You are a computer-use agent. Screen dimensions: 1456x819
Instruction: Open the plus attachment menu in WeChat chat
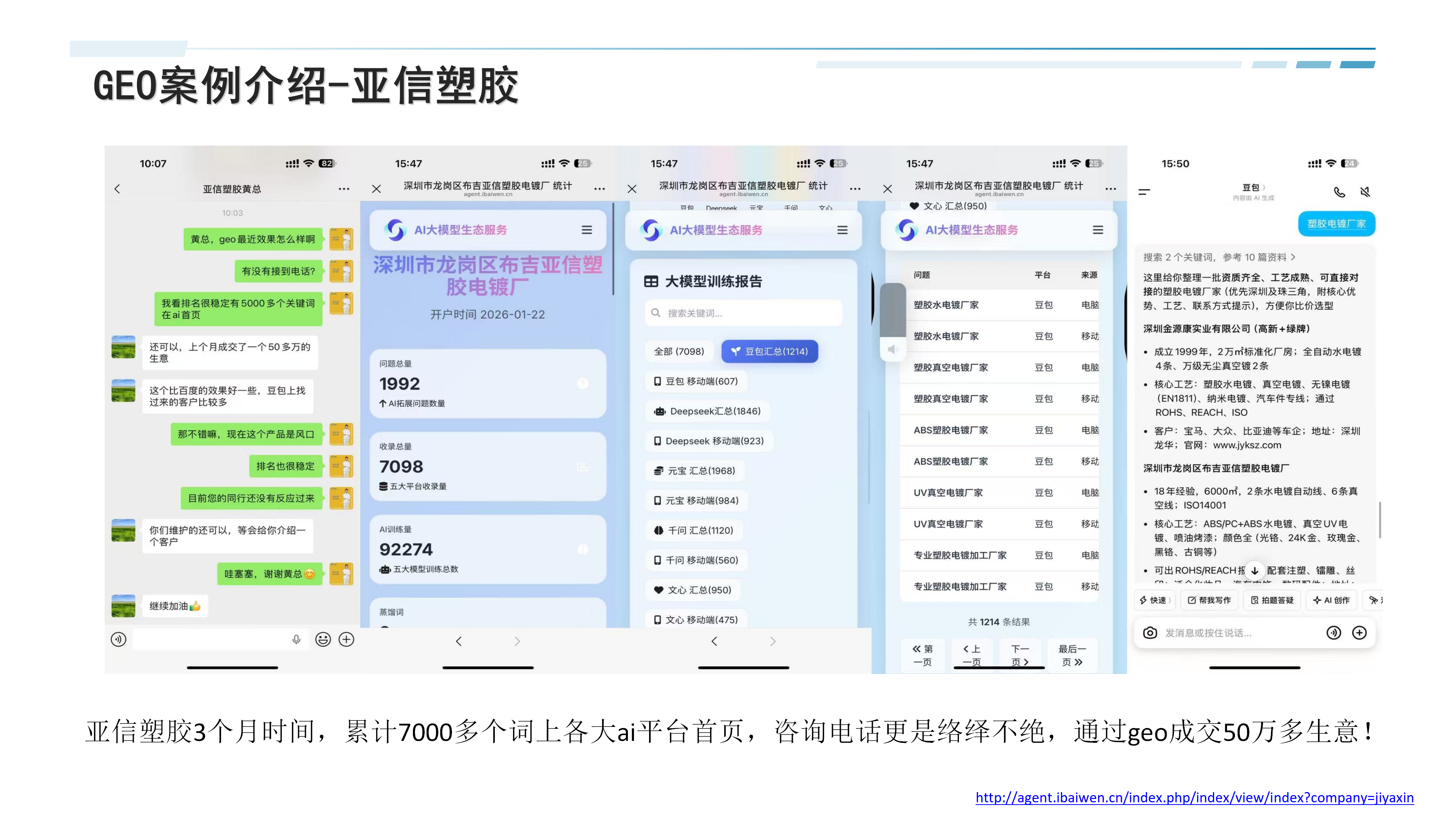pyautogui.click(x=347, y=639)
